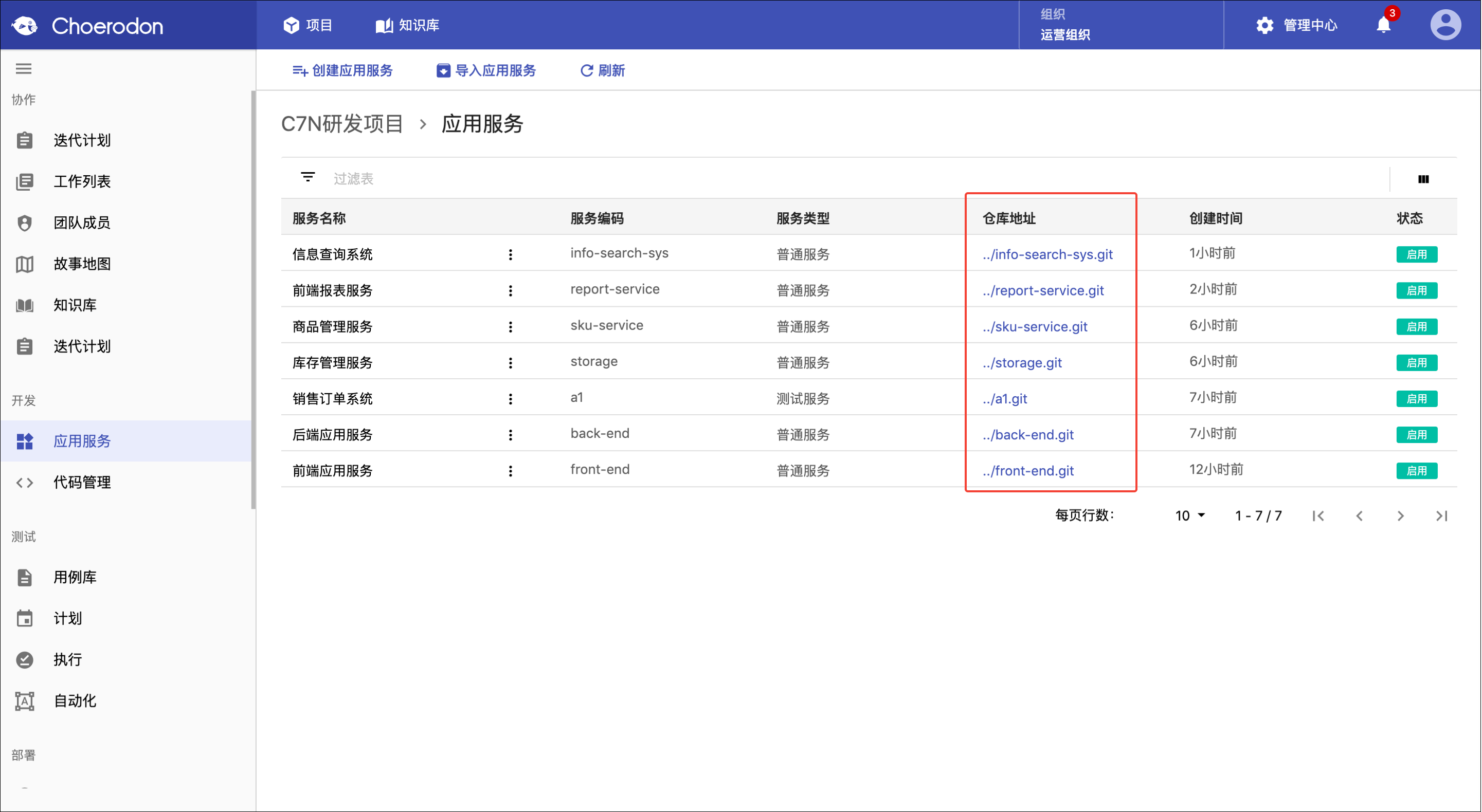Click the 12小时前 creation time cell
1482x812 pixels.
1216,470
